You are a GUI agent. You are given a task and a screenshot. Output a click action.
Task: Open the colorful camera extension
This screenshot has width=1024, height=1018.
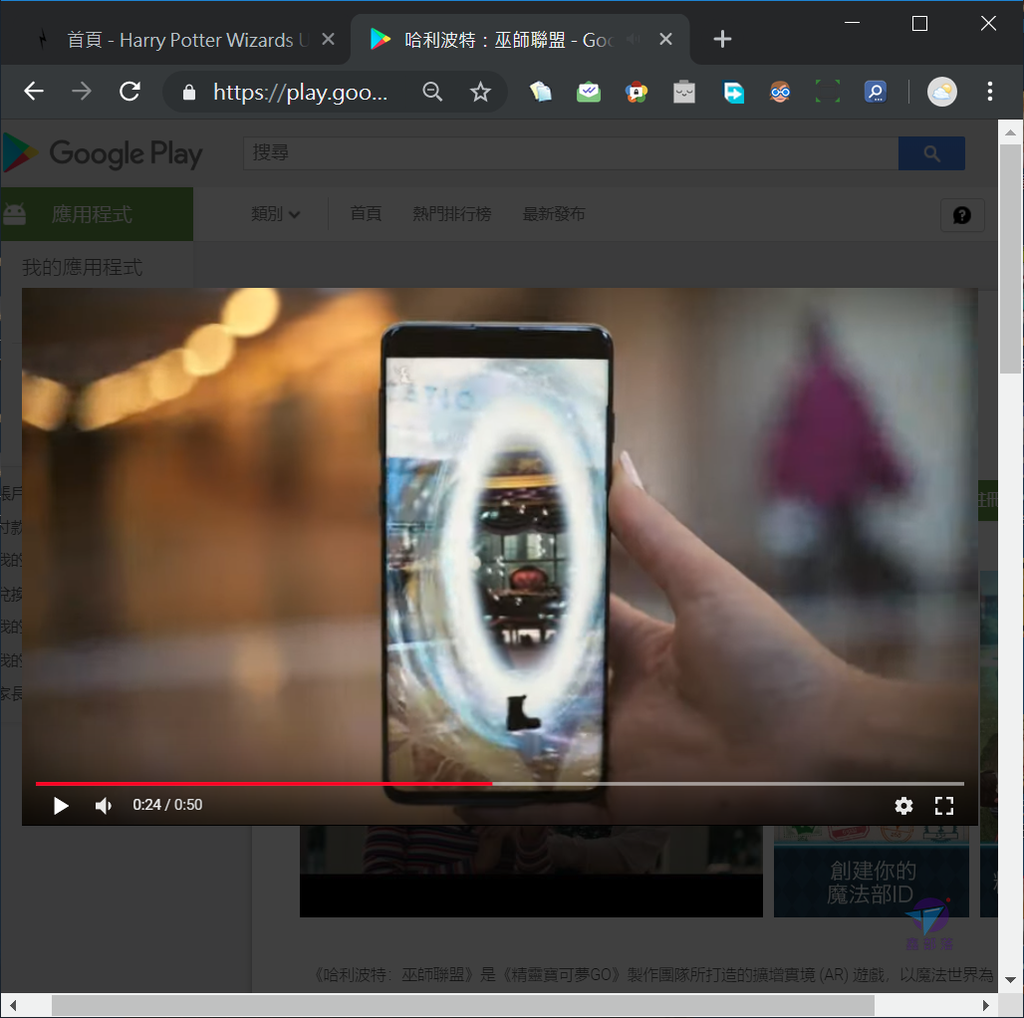click(636, 91)
